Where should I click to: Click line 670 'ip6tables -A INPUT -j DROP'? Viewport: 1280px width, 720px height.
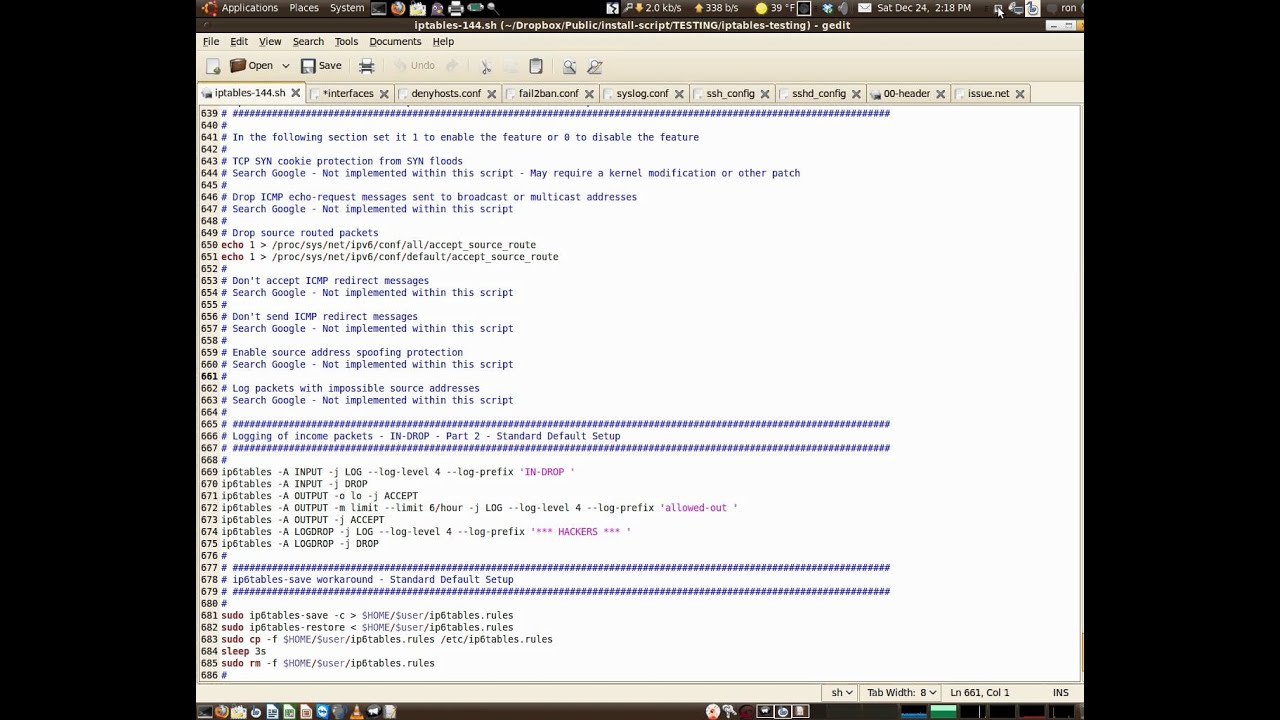(x=294, y=484)
